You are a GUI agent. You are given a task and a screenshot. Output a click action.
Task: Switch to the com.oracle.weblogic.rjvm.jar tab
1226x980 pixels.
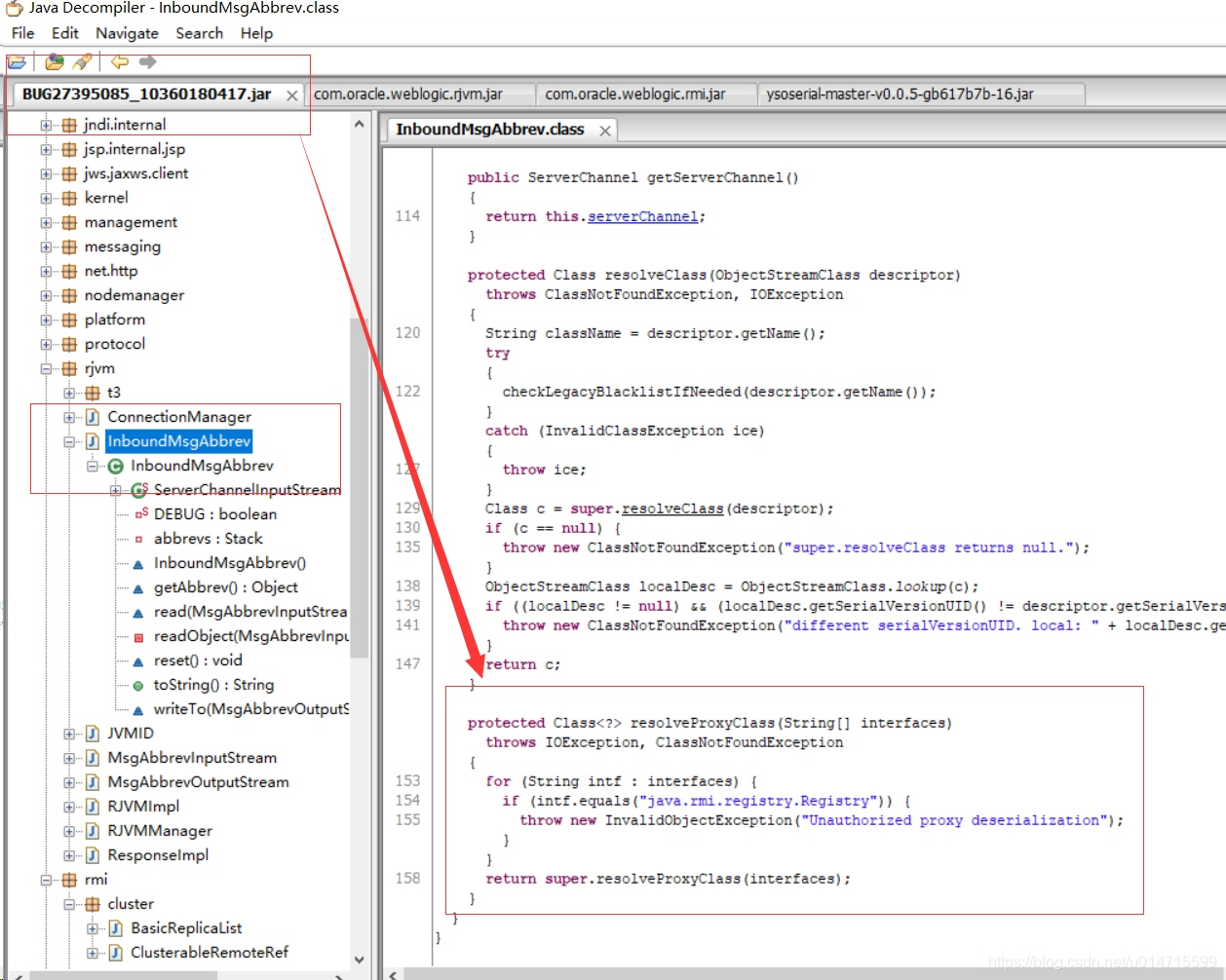419,94
